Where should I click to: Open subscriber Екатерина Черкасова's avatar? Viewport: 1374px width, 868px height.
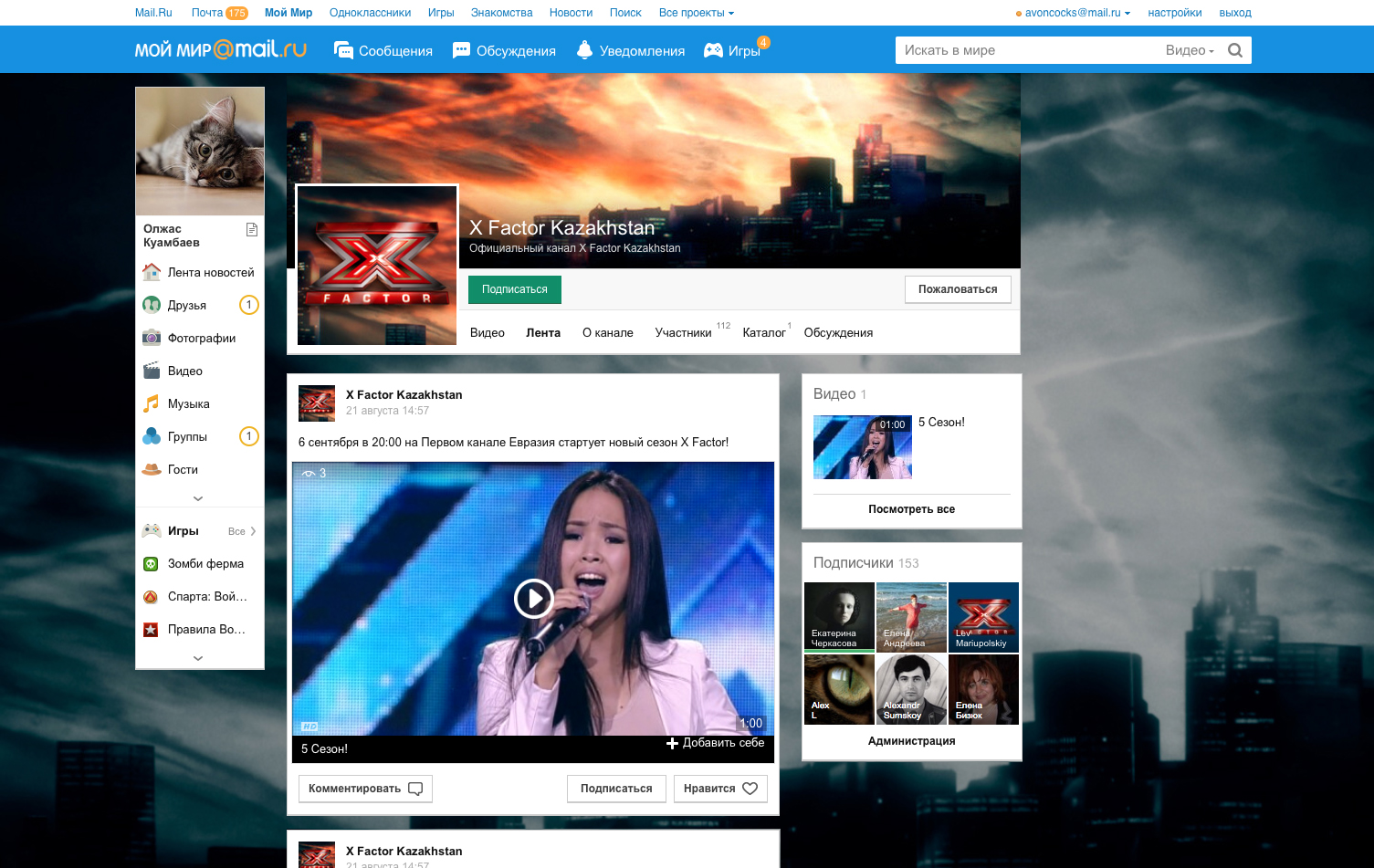(x=839, y=616)
